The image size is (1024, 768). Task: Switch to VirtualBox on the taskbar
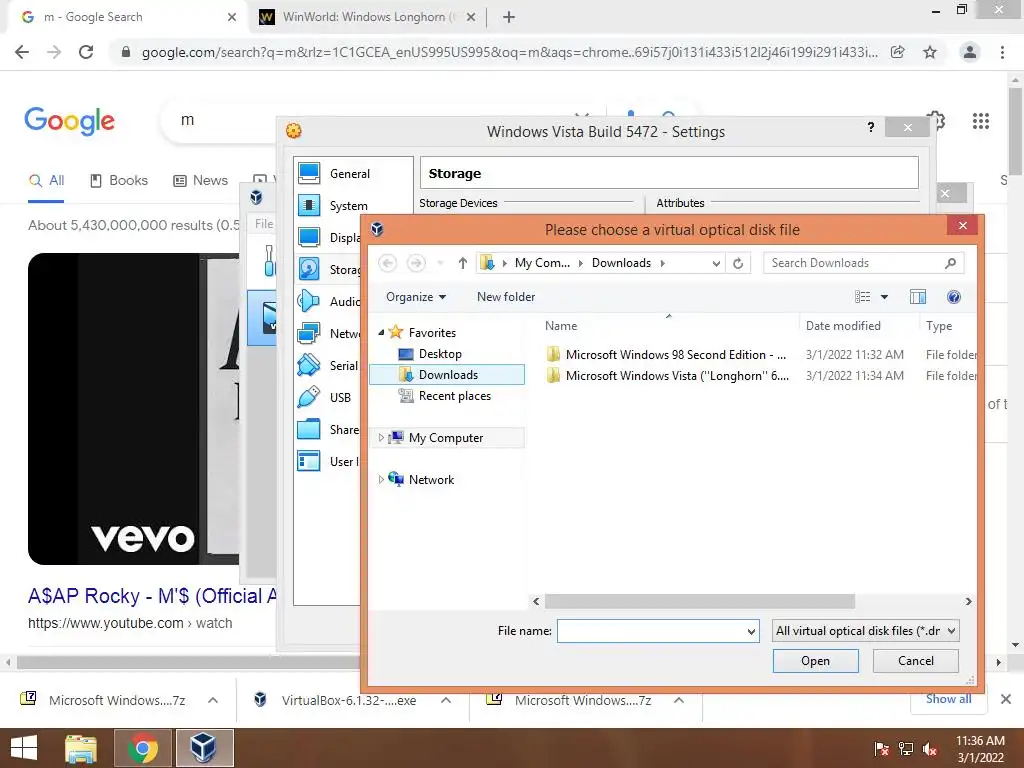click(x=204, y=748)
